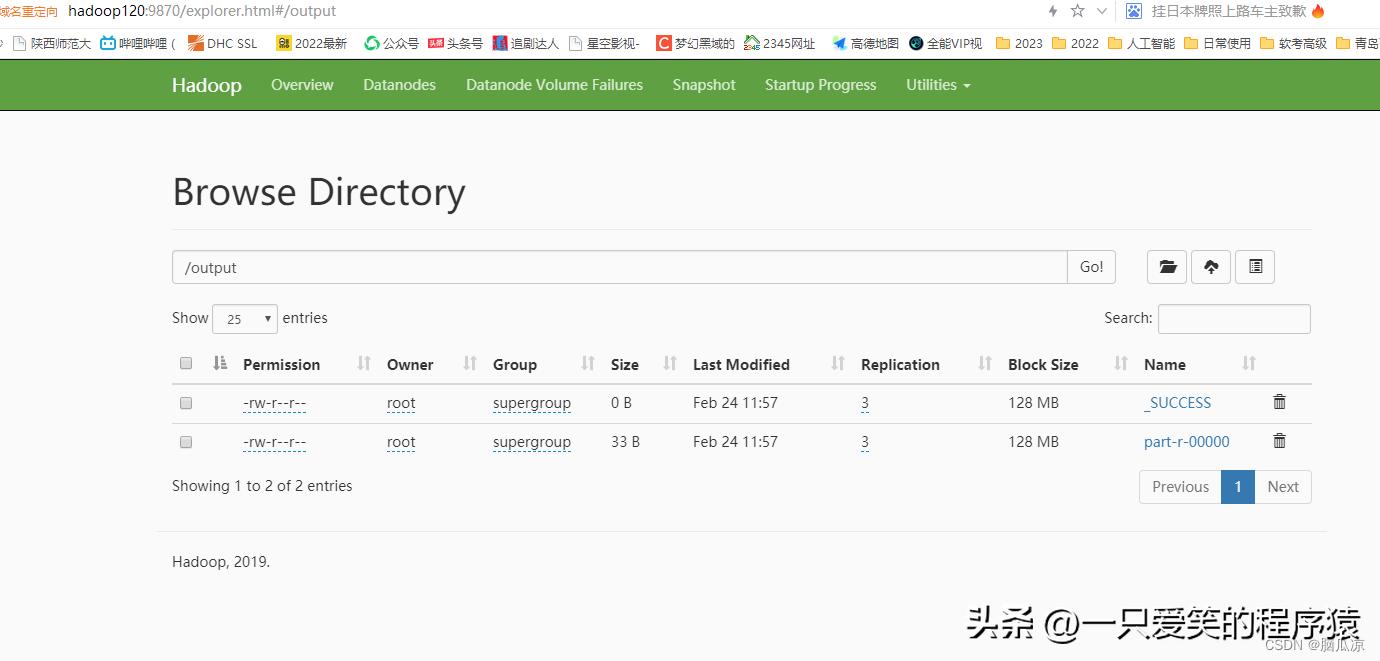Click the Cut & Paste clipboard icon
1380x661 pixels.
click(x=1254, y=267)
